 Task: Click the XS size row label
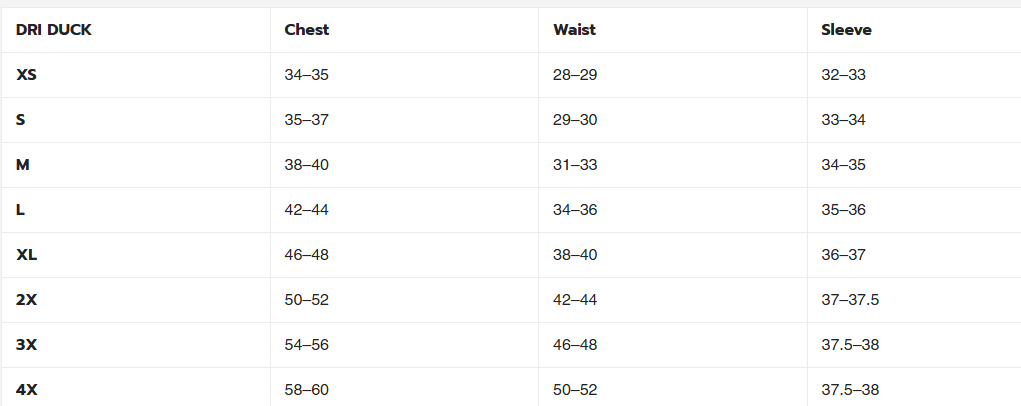click(26, 75)
